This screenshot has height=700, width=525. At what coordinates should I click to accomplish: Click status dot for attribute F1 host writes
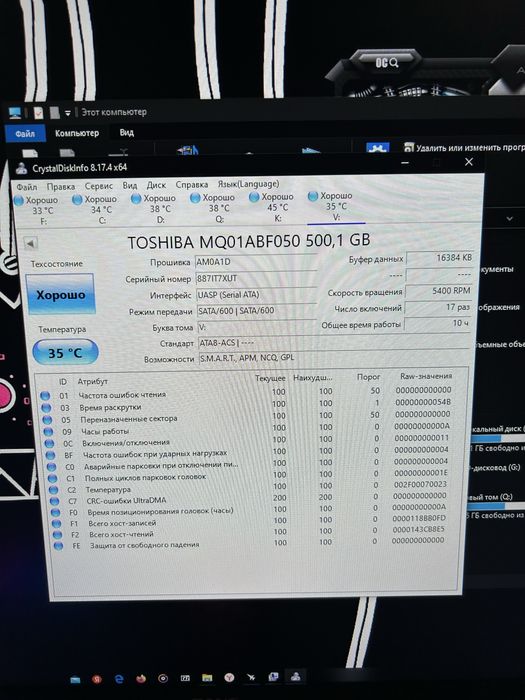point(56,524)
